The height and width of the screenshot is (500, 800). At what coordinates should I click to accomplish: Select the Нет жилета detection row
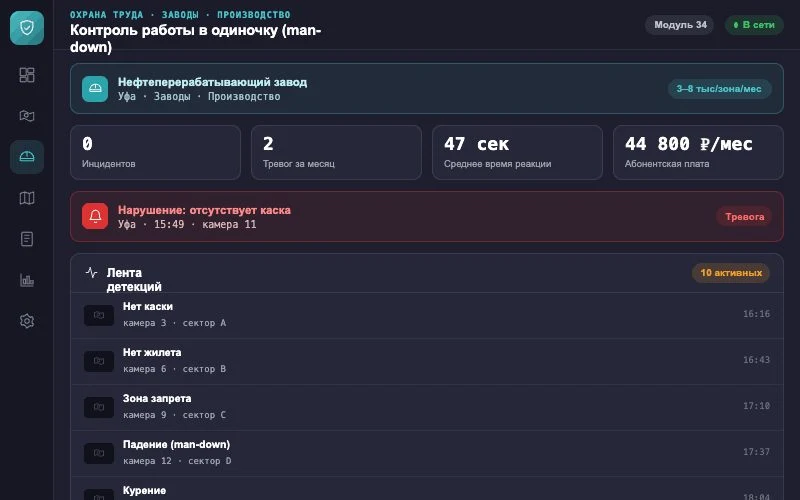tap(427, 361)
